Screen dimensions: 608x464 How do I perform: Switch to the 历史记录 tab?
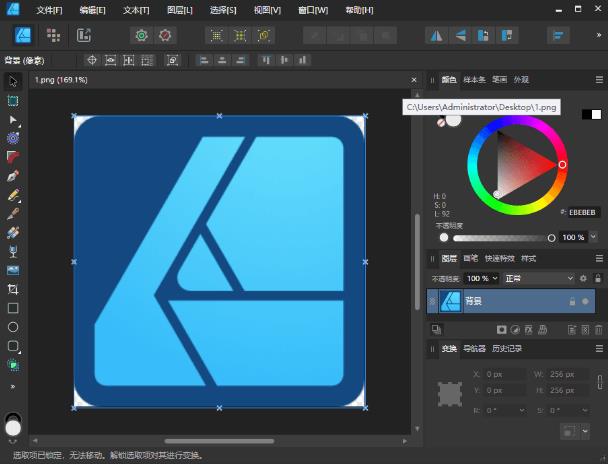pyautogui.click(x=507, y=348)
